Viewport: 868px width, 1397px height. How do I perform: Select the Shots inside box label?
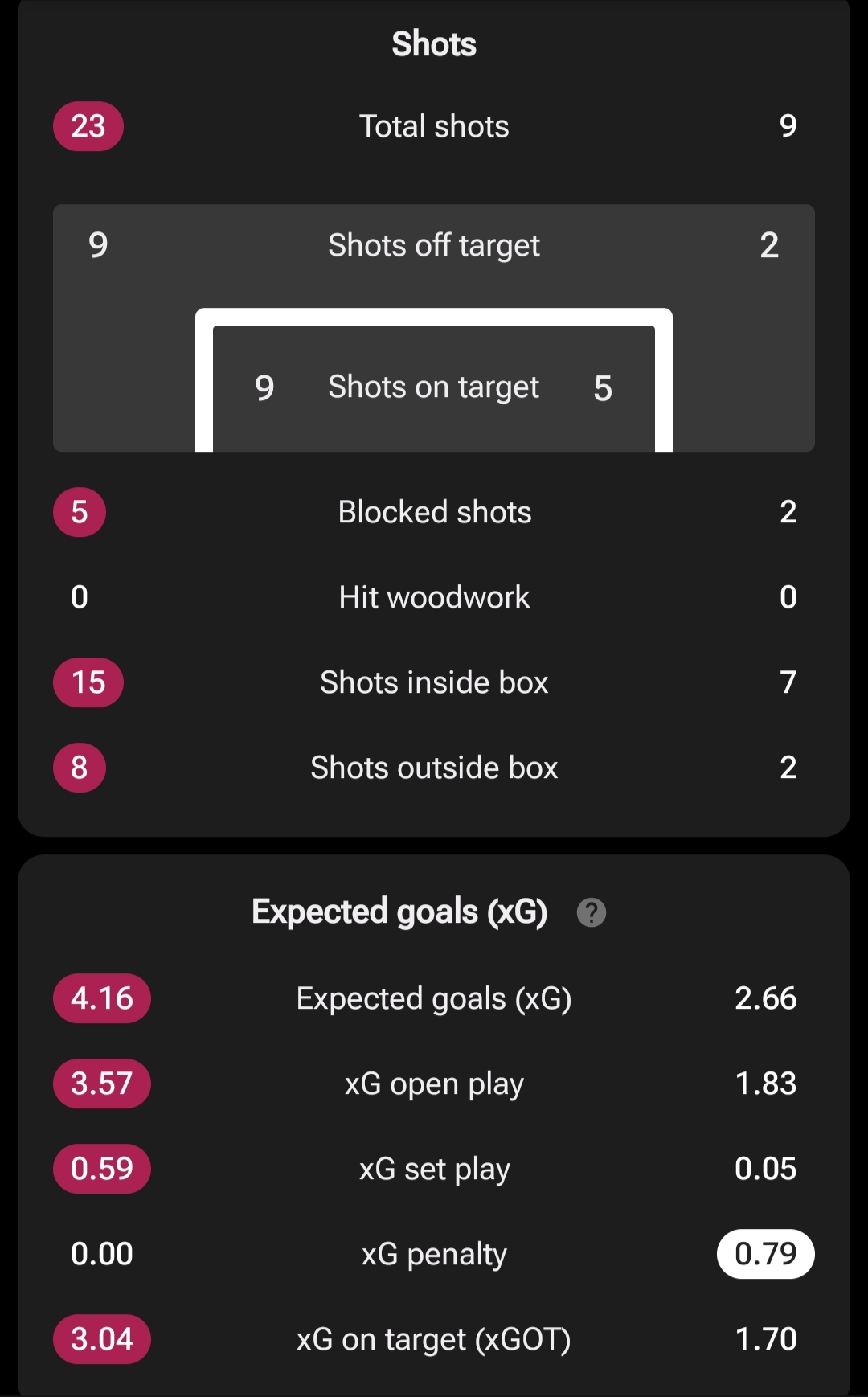pyautogui.click(x=434, y=682)
